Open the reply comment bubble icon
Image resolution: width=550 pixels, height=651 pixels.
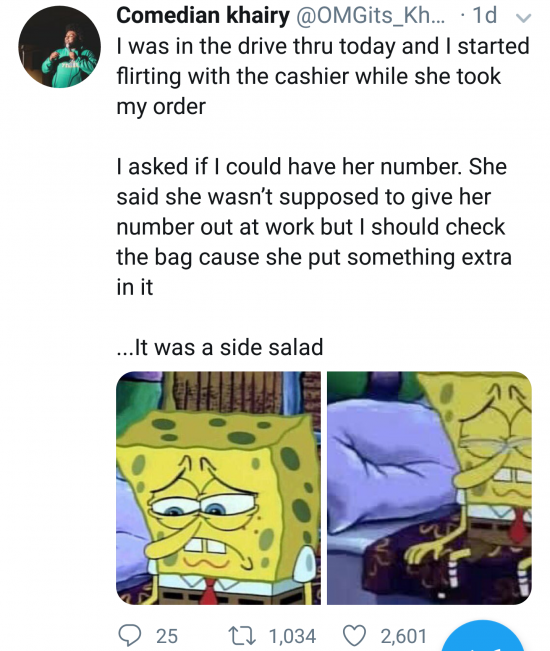point(131,635)
